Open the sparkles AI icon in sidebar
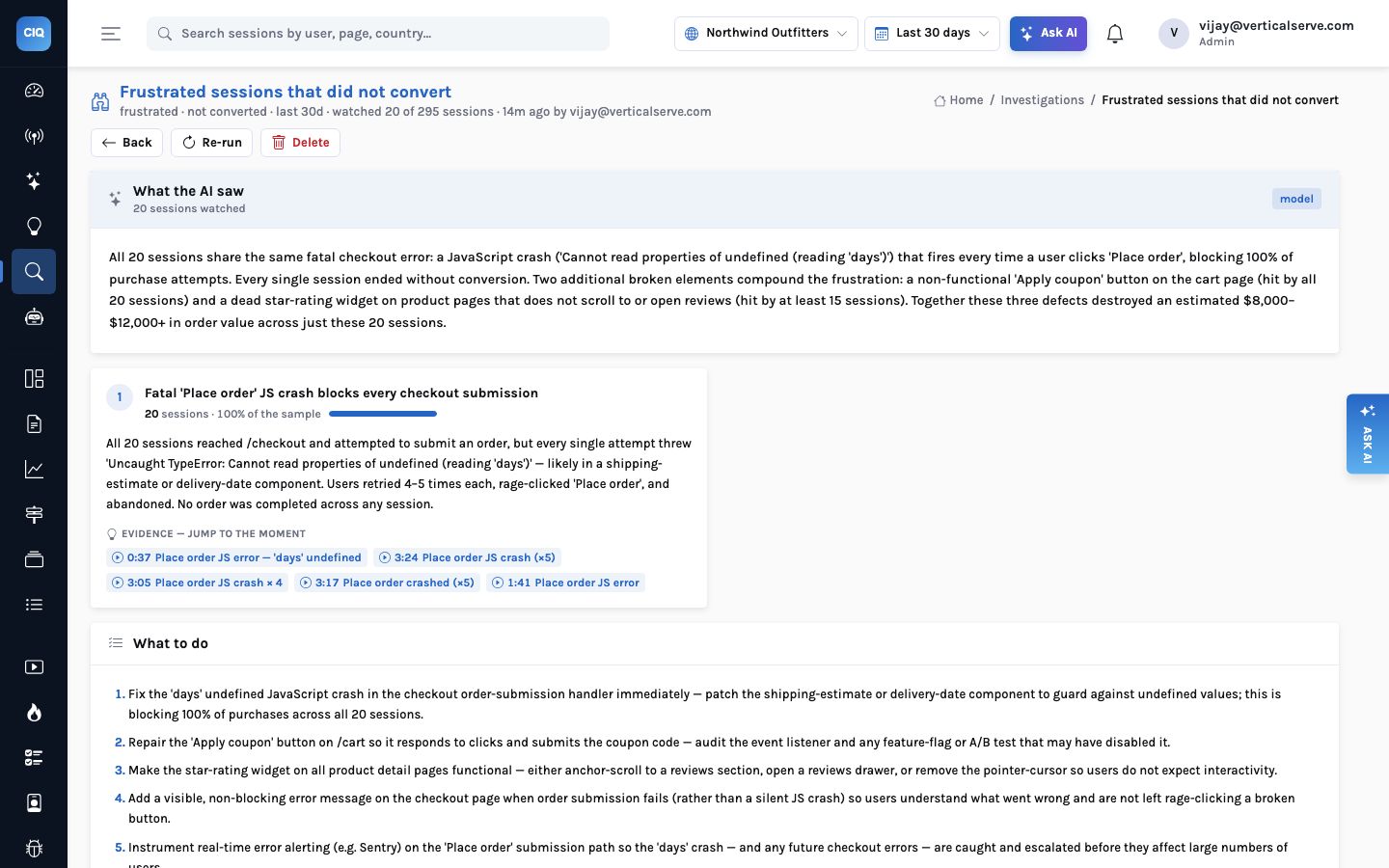Image resolution: width=1389 pixels, height=868 pixels. [x=34, y=181]
